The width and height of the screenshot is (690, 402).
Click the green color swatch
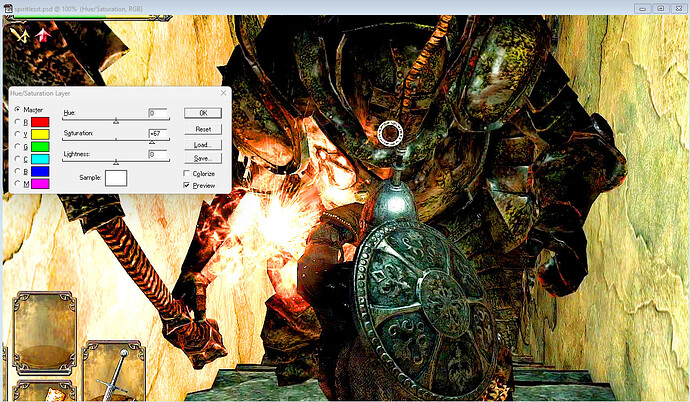tap(40, 146)
